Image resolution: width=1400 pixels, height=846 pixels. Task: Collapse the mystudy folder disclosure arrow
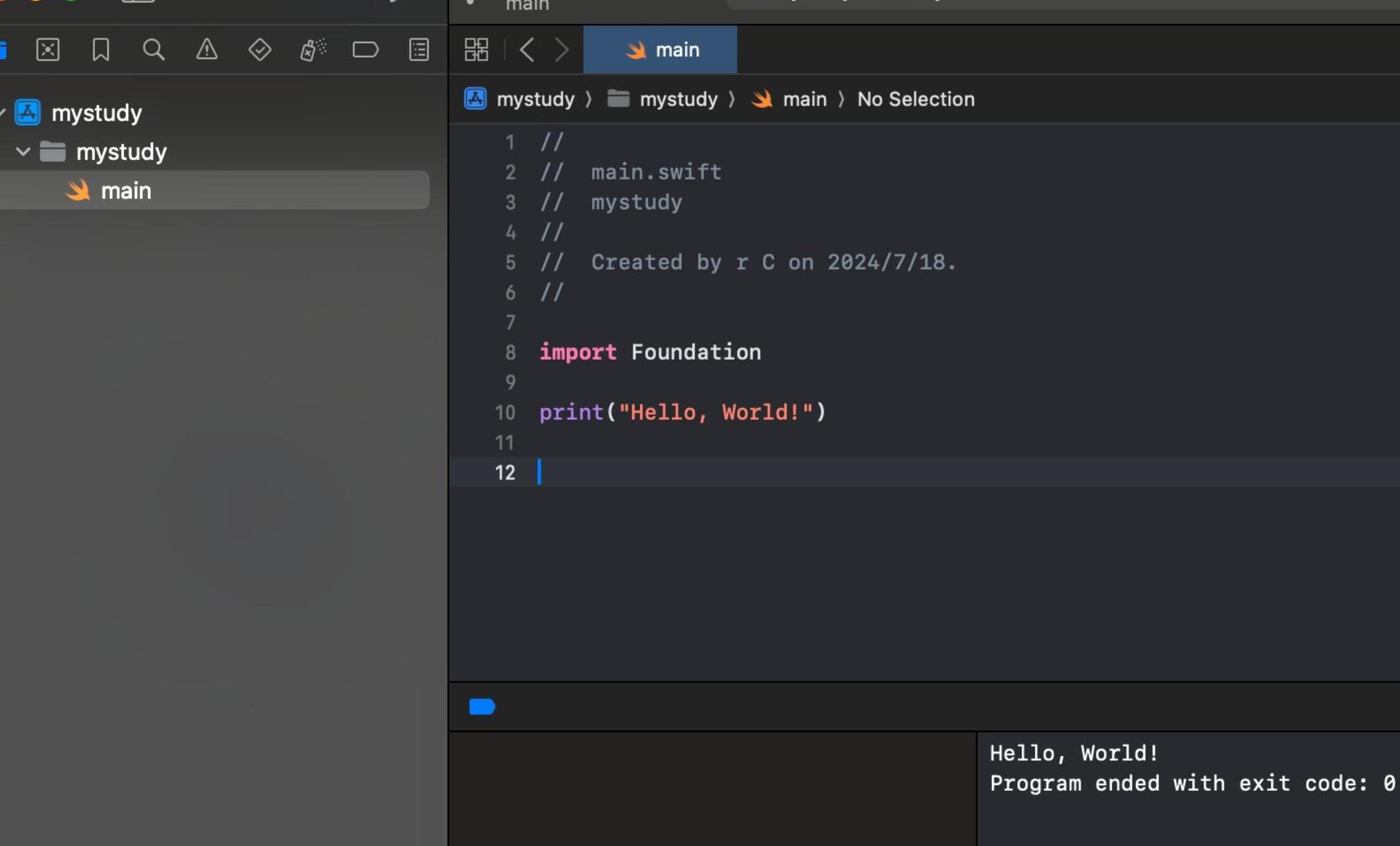coord(23,152)
